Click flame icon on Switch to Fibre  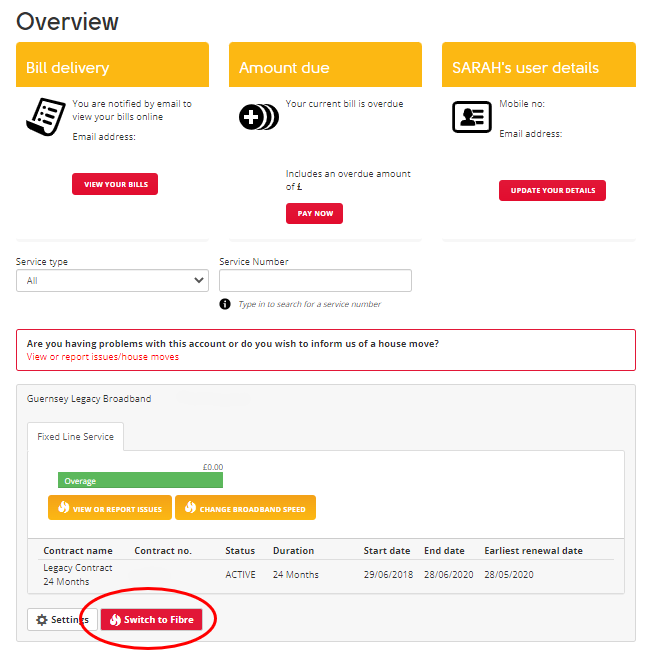point(115,620)
